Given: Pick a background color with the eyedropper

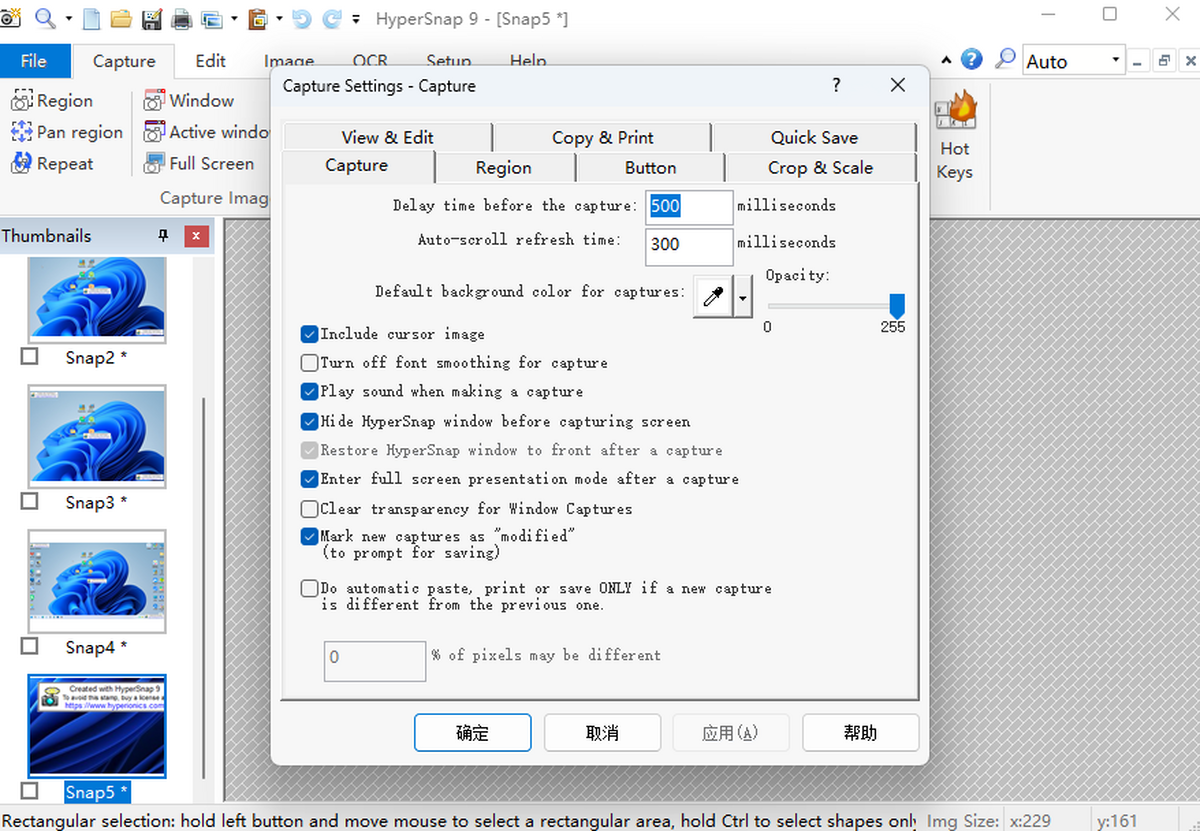Looking at the screenshot, I should click(713, 297).
